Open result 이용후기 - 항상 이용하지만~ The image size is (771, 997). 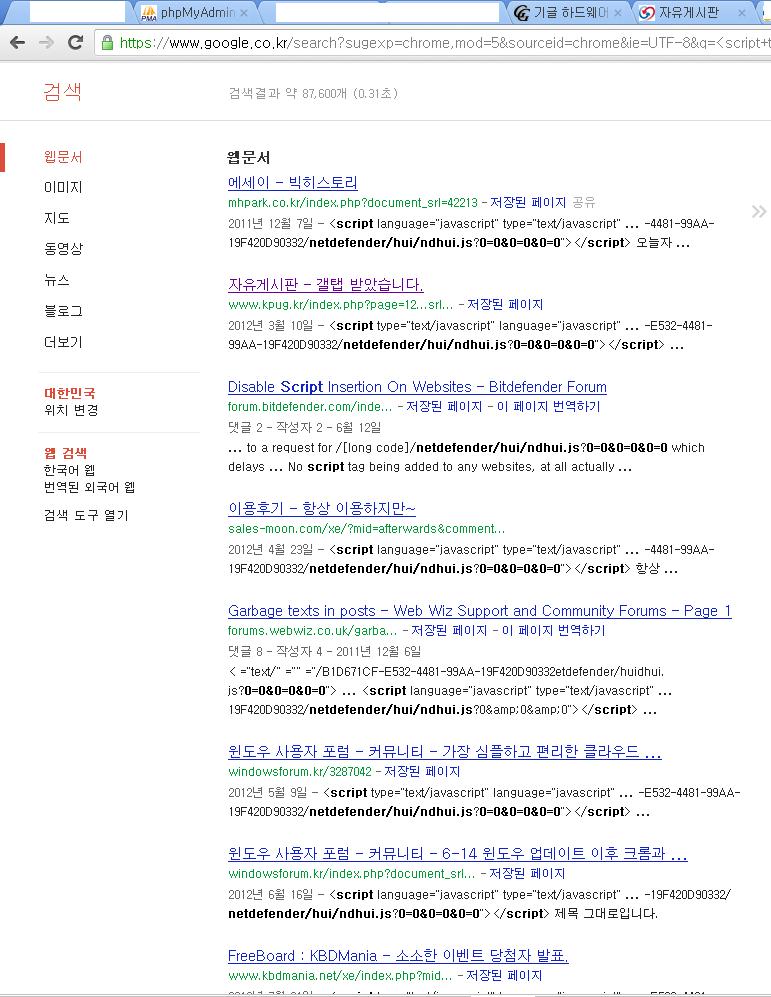[x=322, y=508]
